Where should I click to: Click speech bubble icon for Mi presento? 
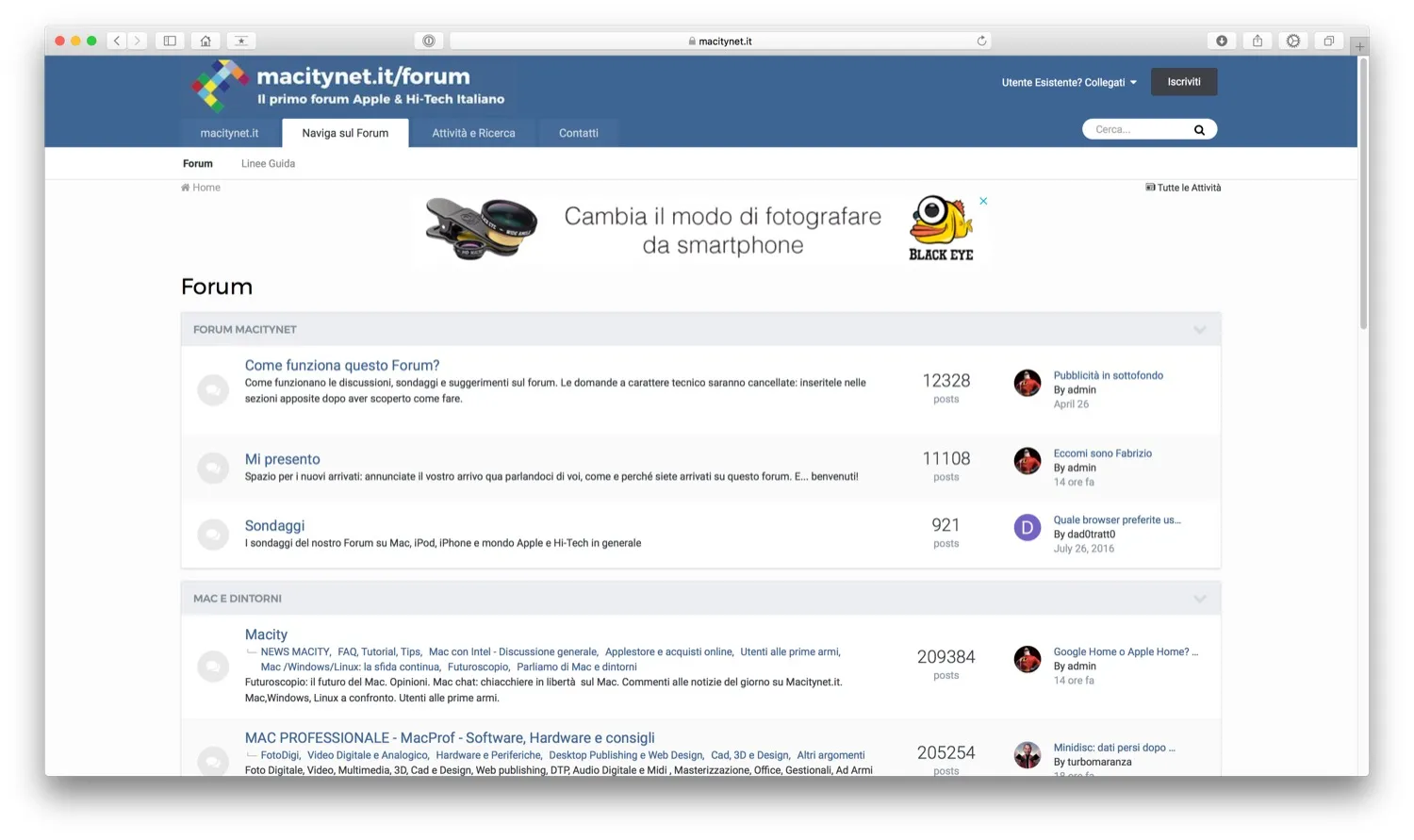pos(213,468)
